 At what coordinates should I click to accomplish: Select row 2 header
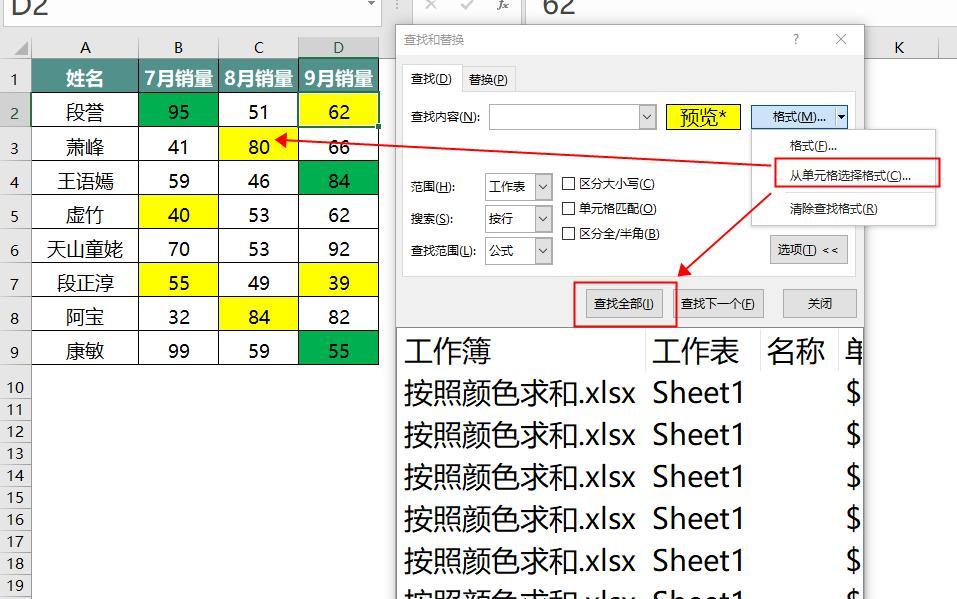click(x=15, y=113)
